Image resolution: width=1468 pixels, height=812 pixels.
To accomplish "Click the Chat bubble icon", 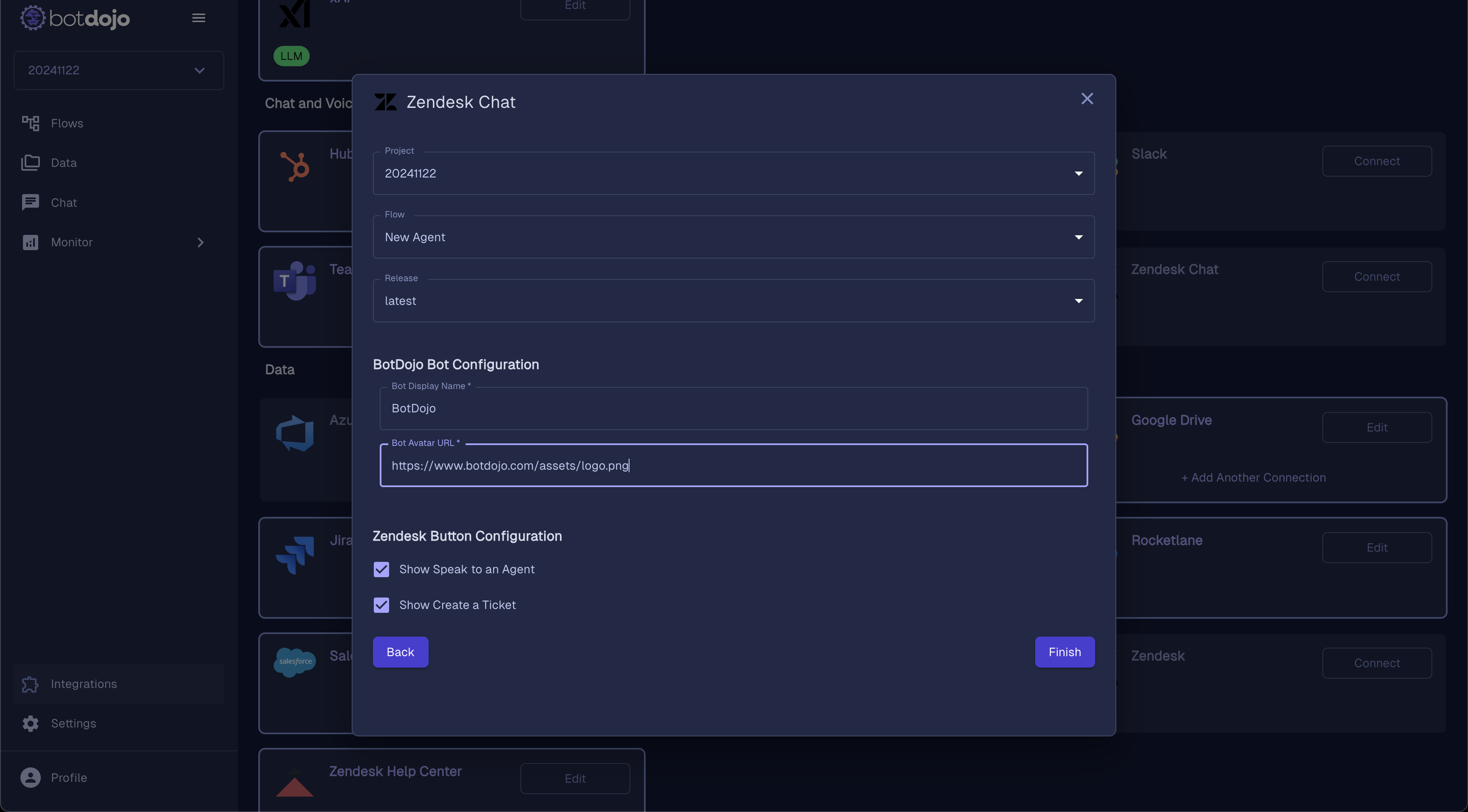I will 30,202.
